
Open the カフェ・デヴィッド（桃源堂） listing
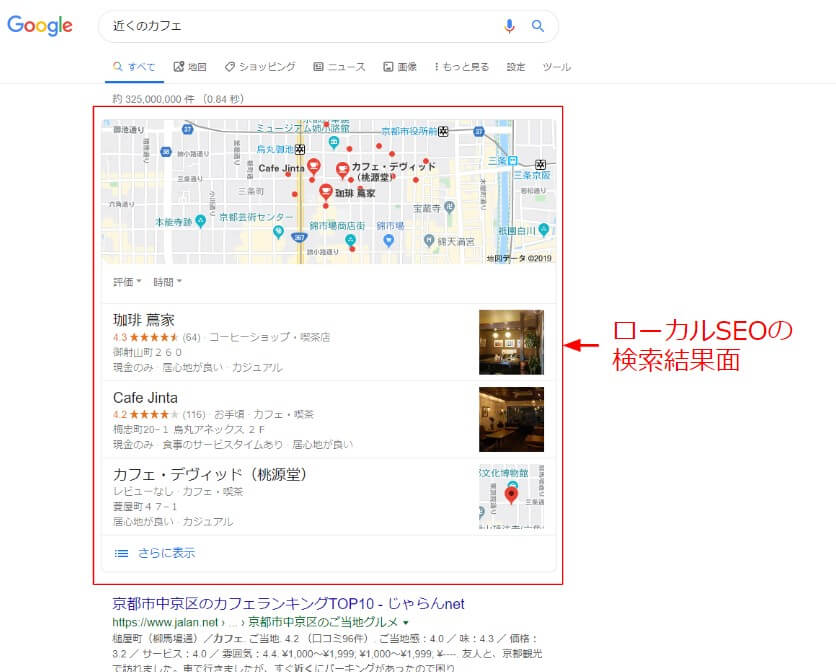click(210, 475)
